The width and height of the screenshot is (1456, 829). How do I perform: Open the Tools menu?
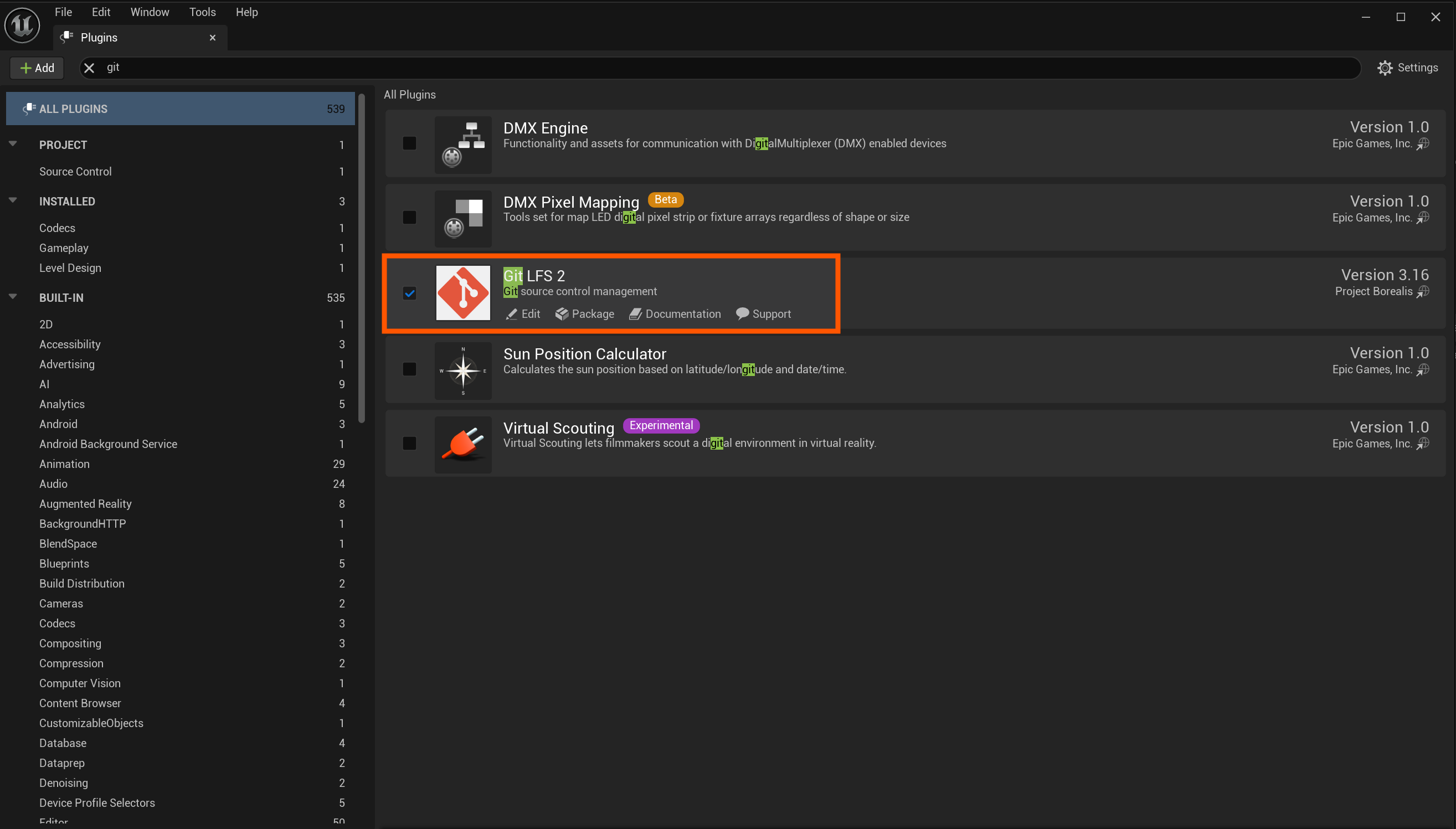[x=202, y=12]
